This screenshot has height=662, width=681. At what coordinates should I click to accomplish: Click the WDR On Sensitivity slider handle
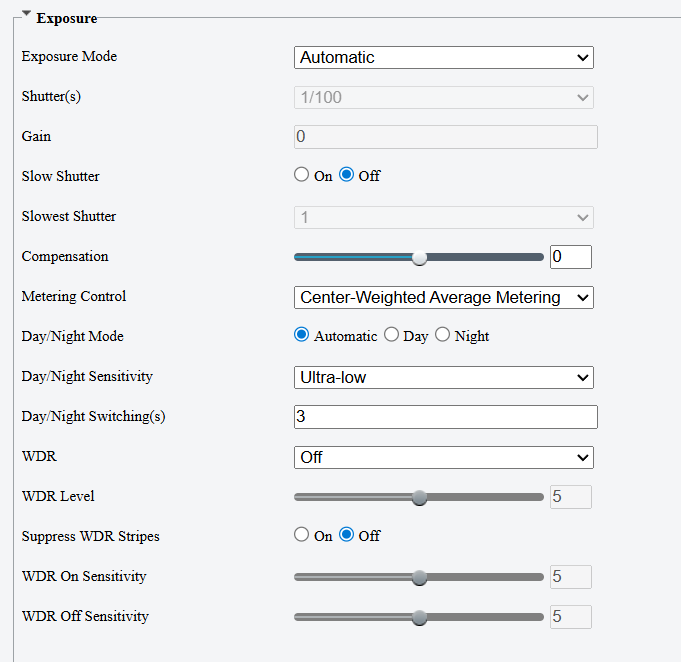tap(420, 577)
